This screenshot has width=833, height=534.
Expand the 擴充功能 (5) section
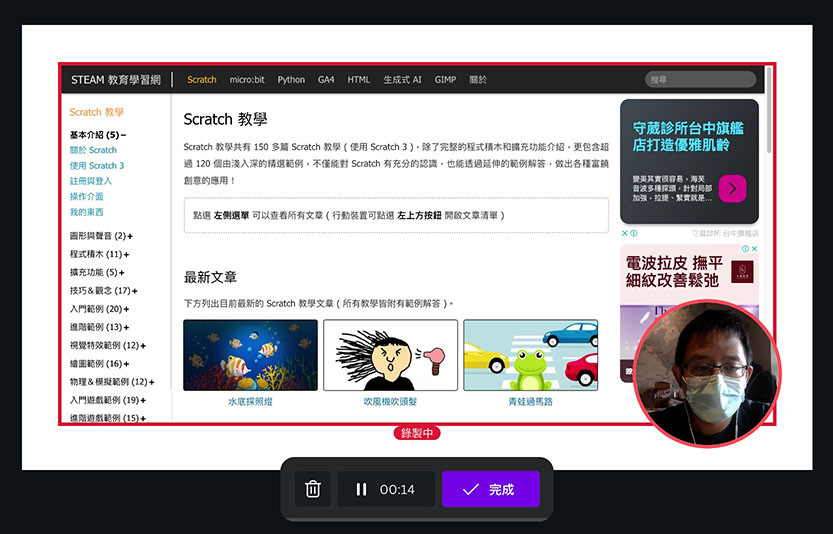point(97,273)
